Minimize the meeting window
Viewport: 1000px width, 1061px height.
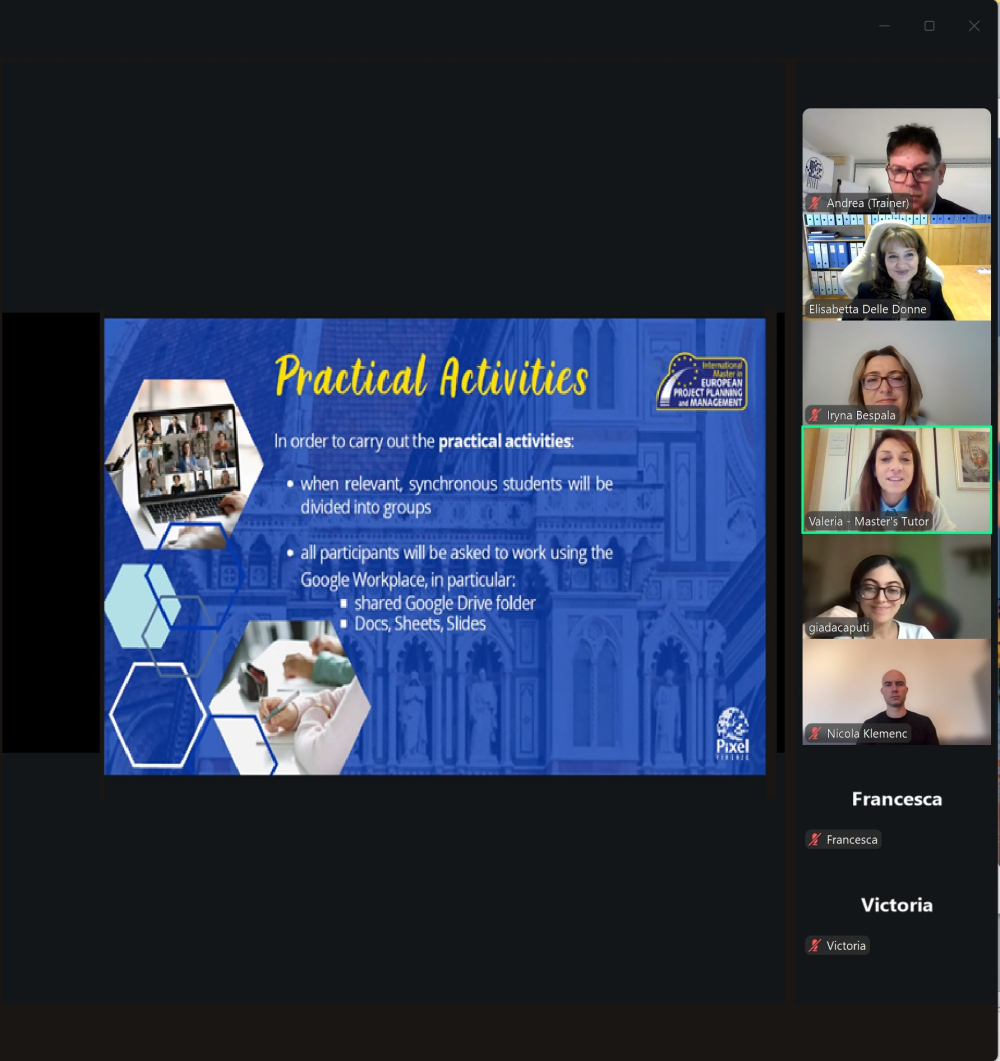click(884, 26)
